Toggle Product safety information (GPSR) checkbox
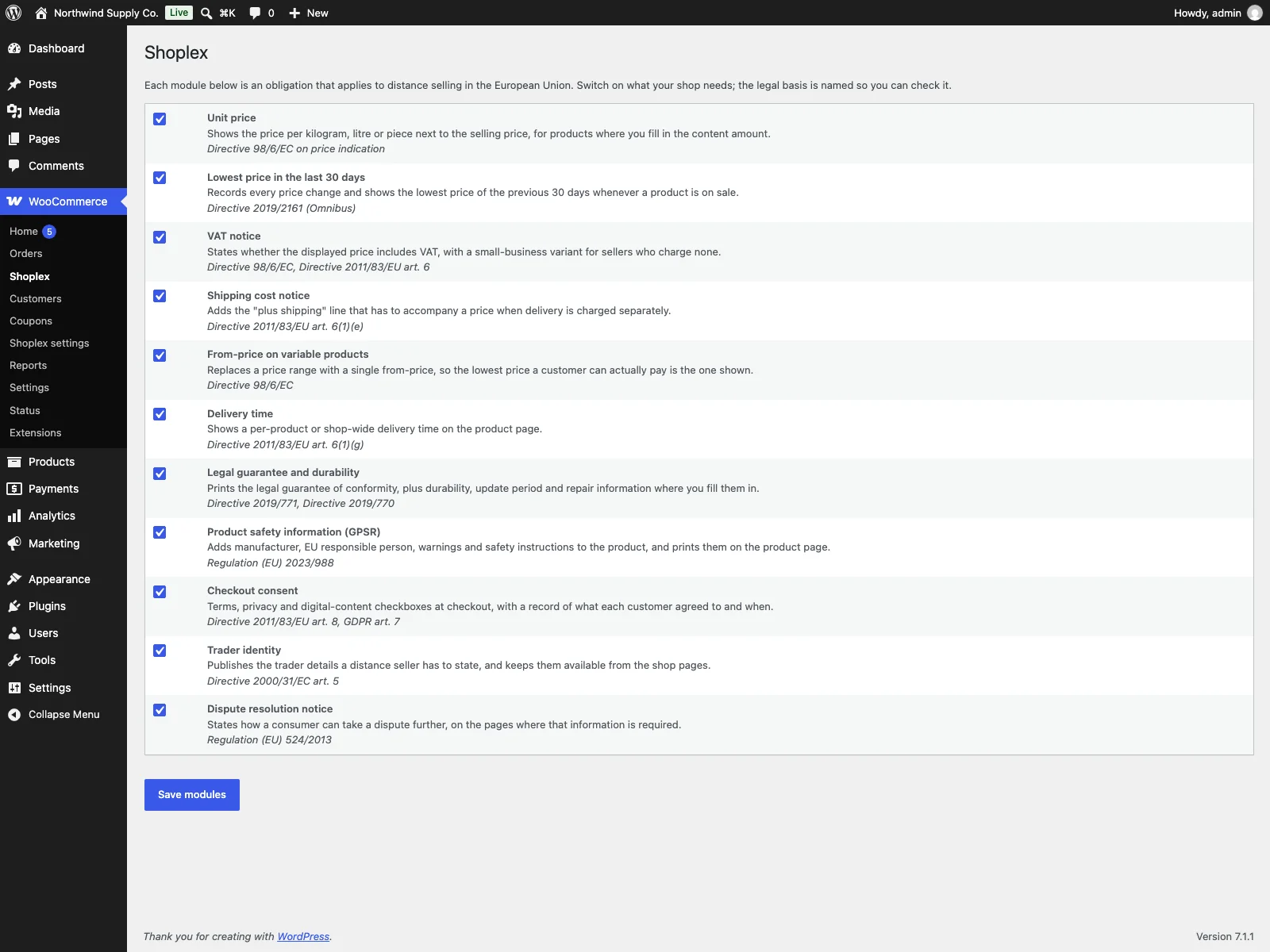The height and width of the screenshot is (952, 1270). click(160, 532)
